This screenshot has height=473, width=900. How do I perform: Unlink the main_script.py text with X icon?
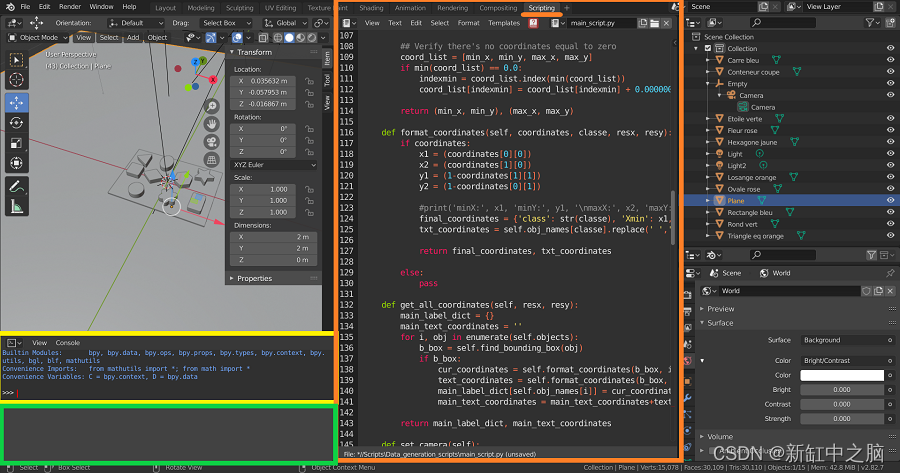(x=666, y=23)
